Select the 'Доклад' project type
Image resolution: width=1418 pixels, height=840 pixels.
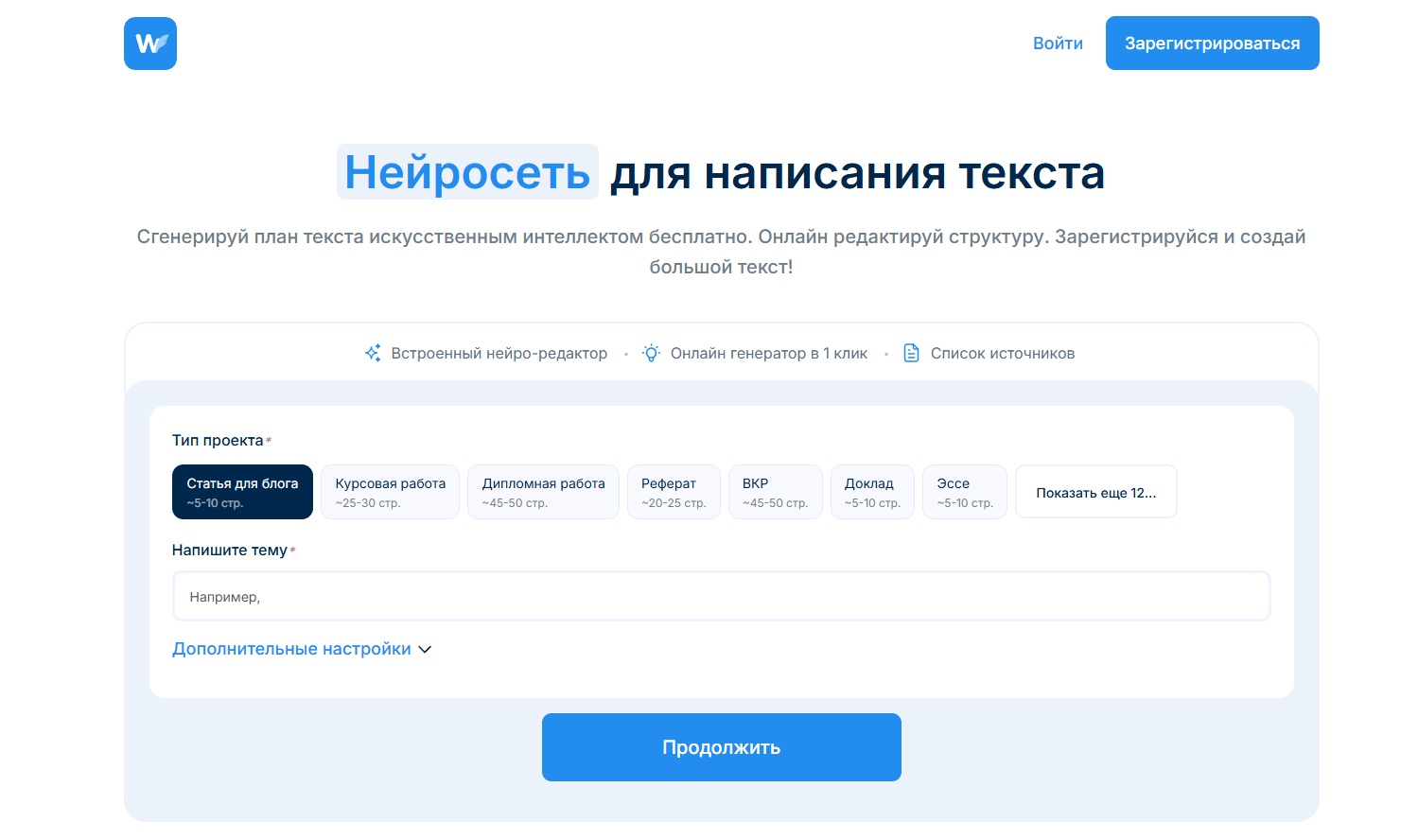872,491
